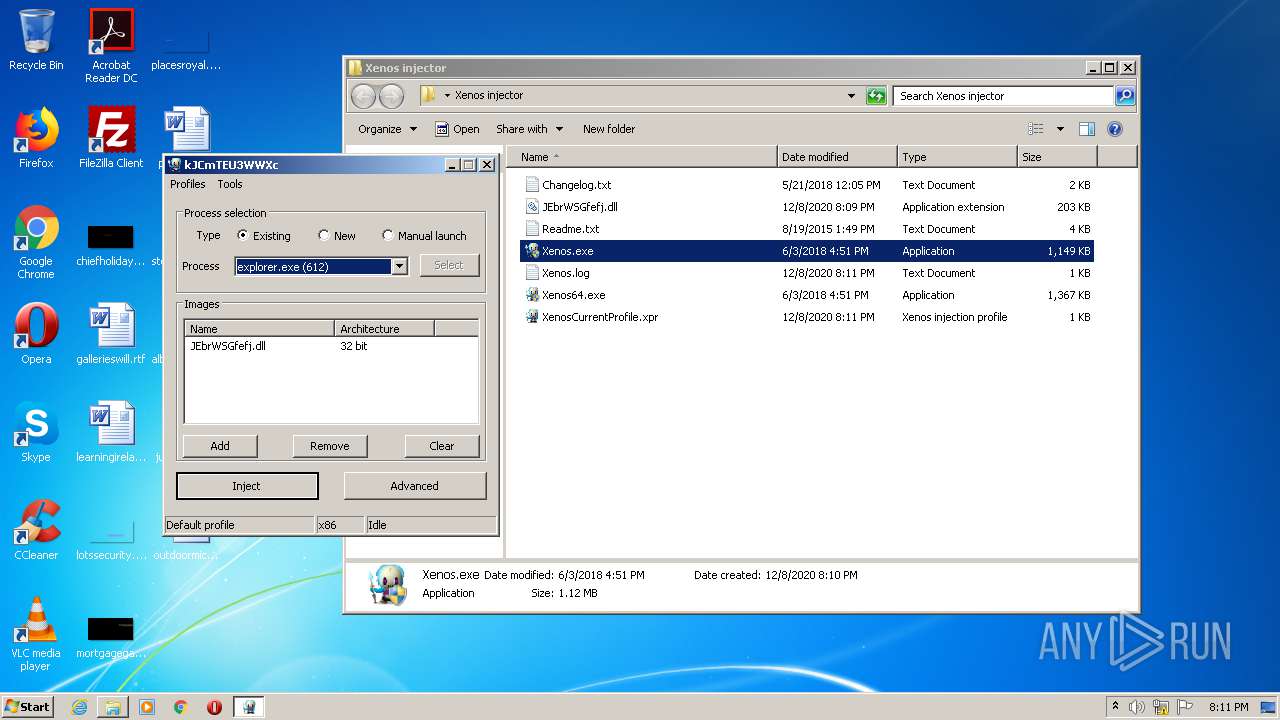
Task: Open Advanced settings button
Action: pyautogui.click(x=415, y=486)
